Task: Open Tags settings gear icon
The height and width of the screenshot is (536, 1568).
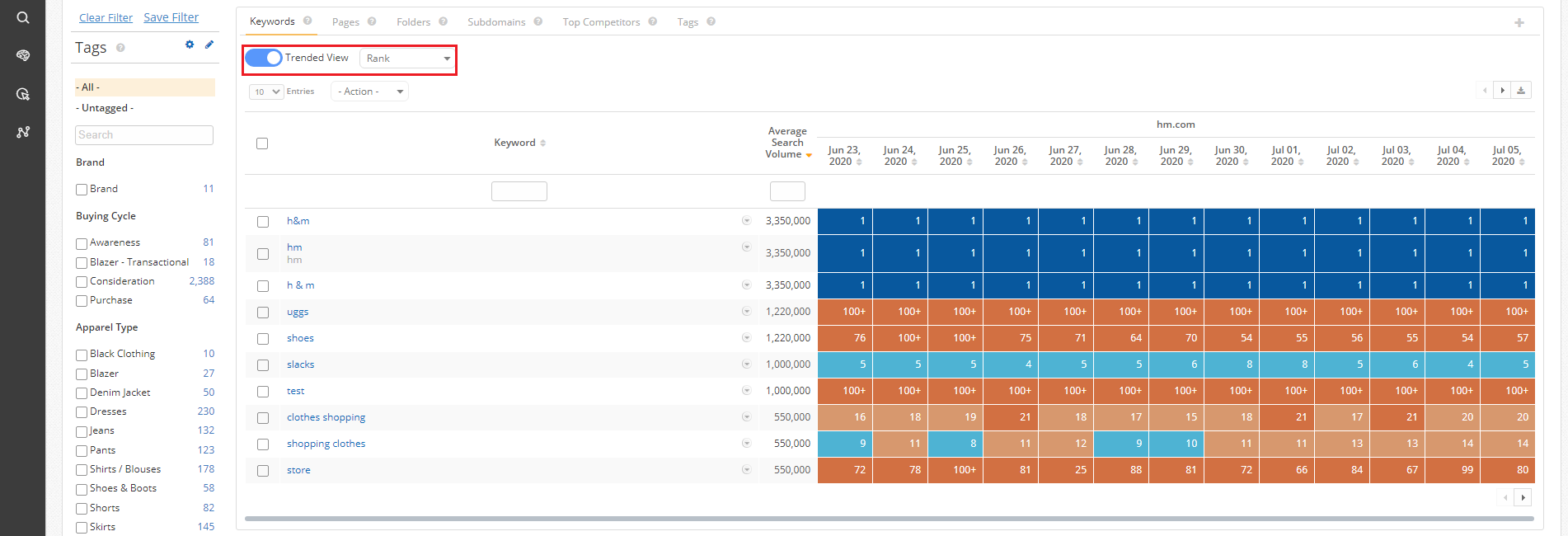Action: [190, 45]
